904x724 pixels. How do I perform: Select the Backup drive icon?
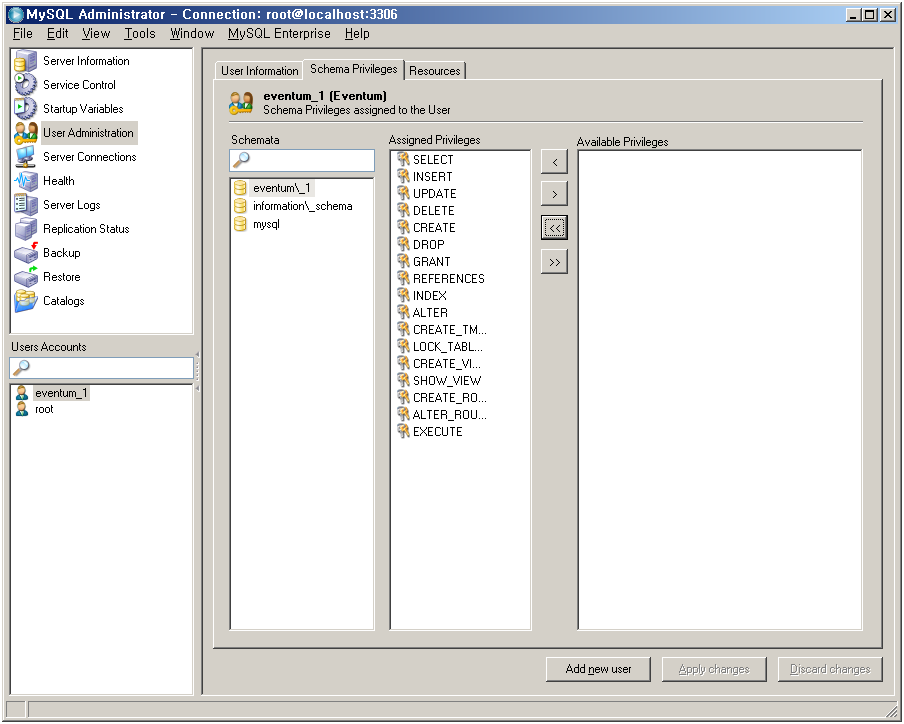[25, 253]
